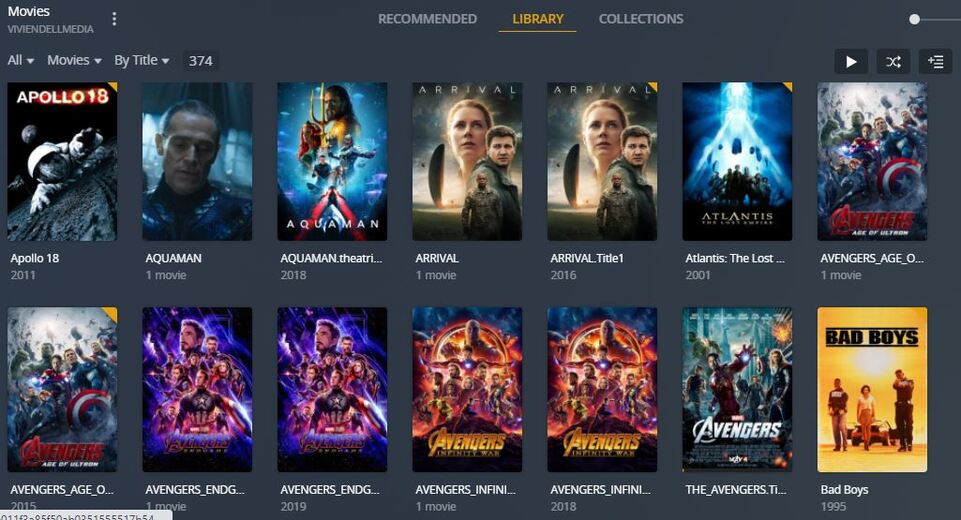Open AVENGERS_INFINI collection poster
961x520 pixels.
(467, 389)
